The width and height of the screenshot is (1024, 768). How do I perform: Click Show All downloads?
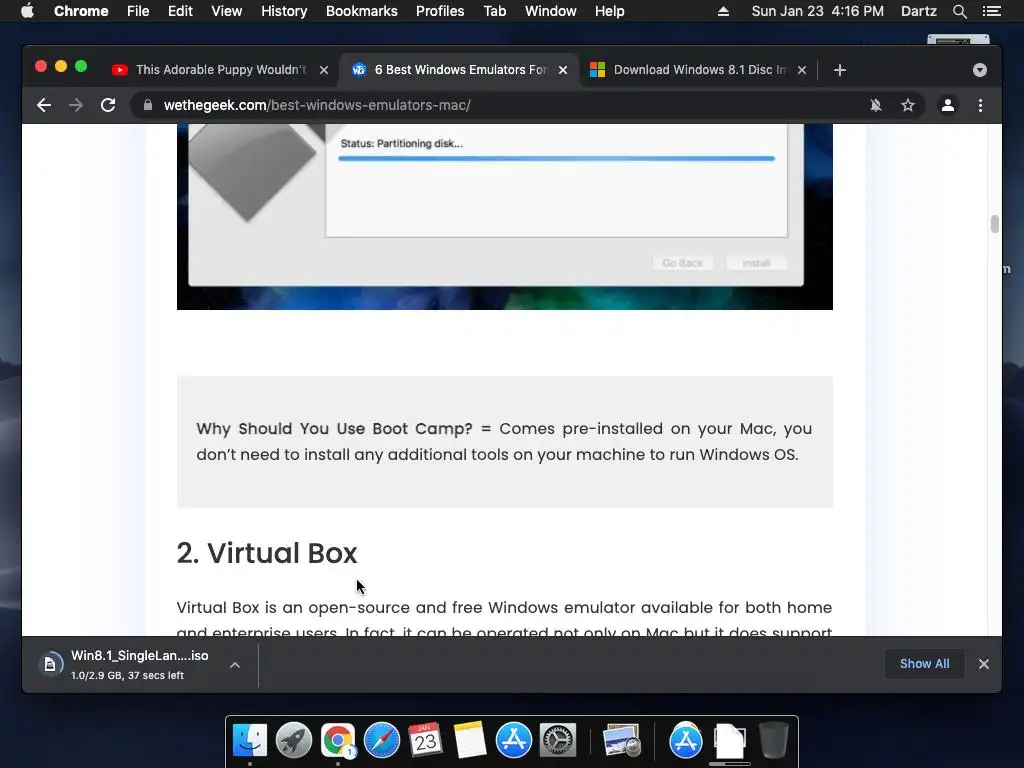coord(924,664)
